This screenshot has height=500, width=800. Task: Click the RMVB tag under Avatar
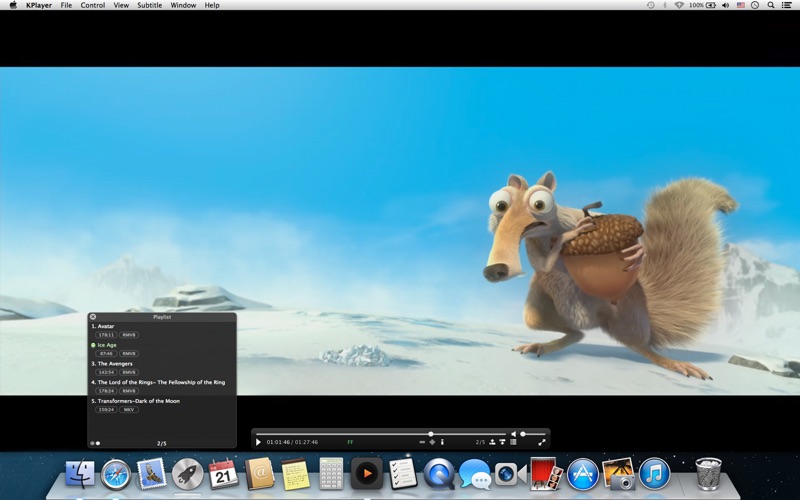tap(129, 335)
